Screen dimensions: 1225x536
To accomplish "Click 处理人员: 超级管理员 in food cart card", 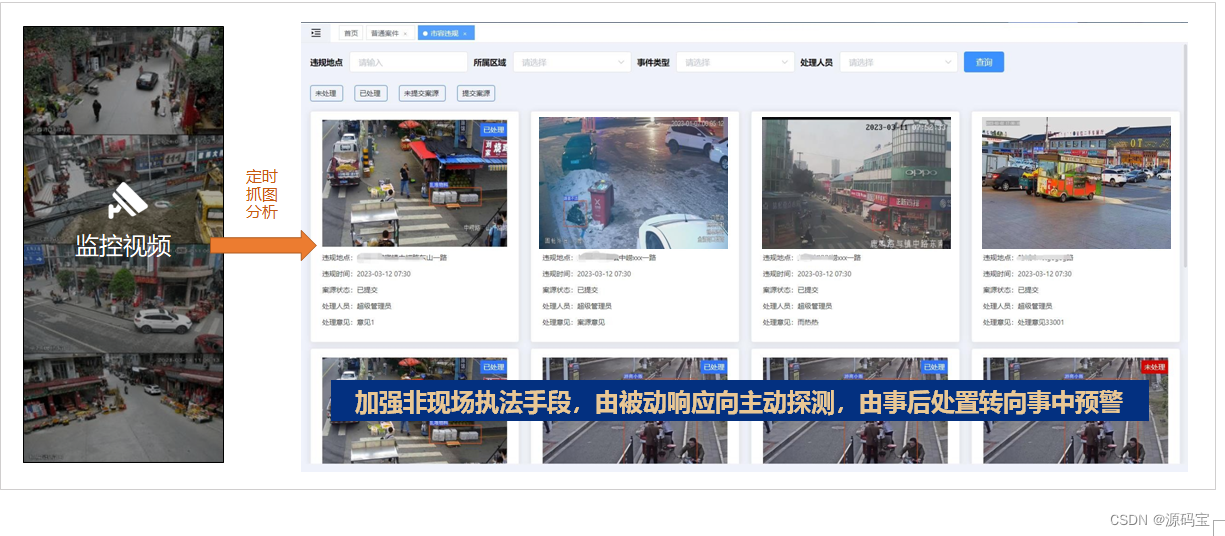I will pos(1017,306).
